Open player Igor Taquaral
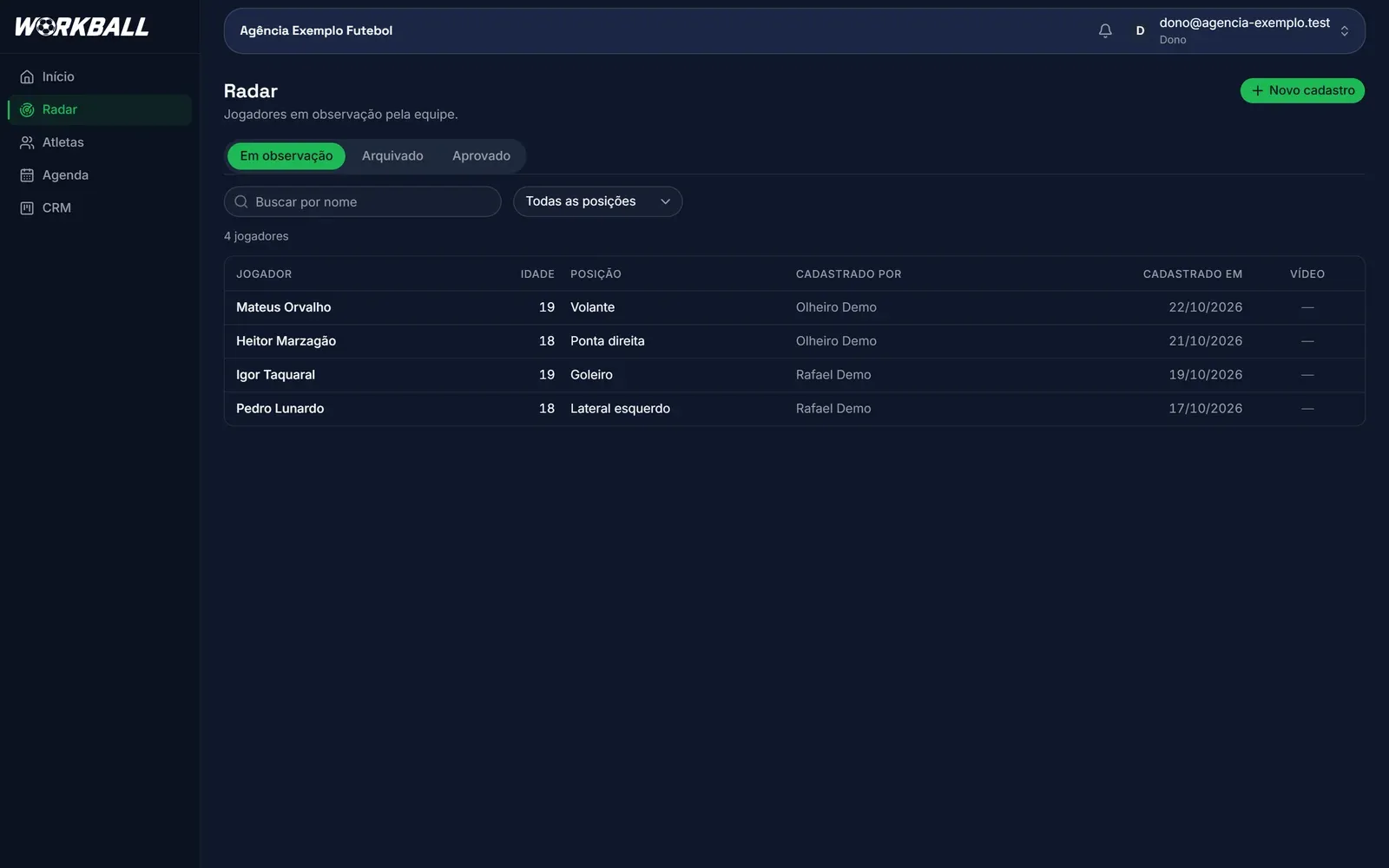This screenshot has width=1389, height=868. (275, 375)
